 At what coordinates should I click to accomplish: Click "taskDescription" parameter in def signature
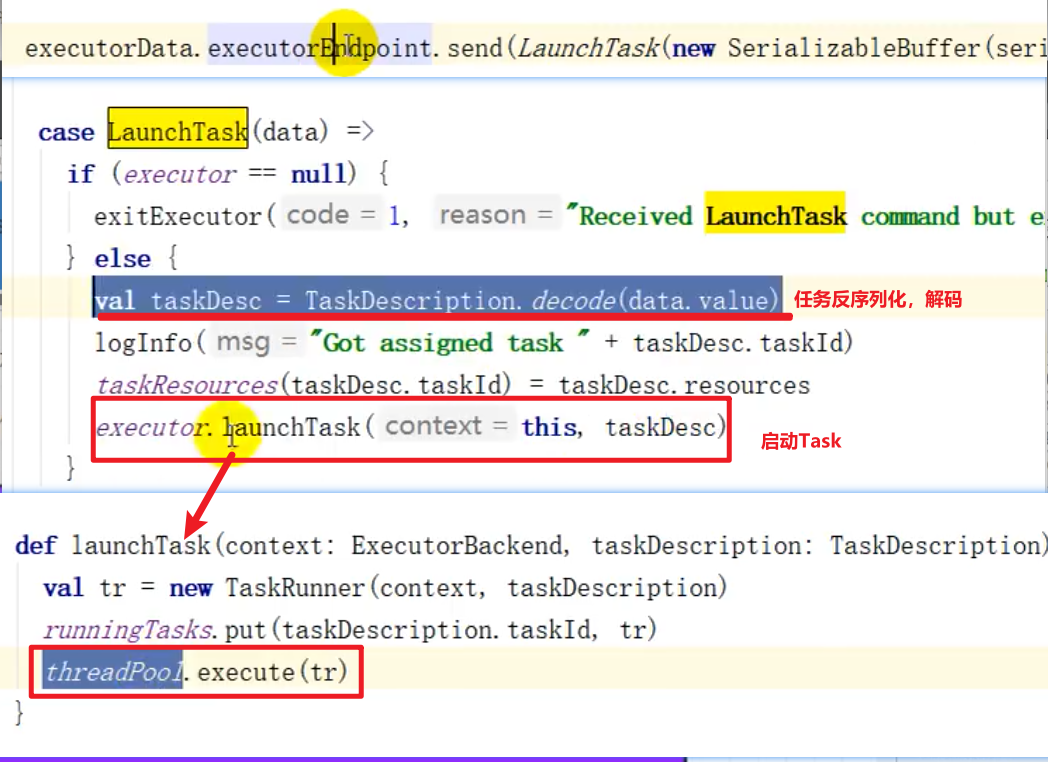[697, 545]
